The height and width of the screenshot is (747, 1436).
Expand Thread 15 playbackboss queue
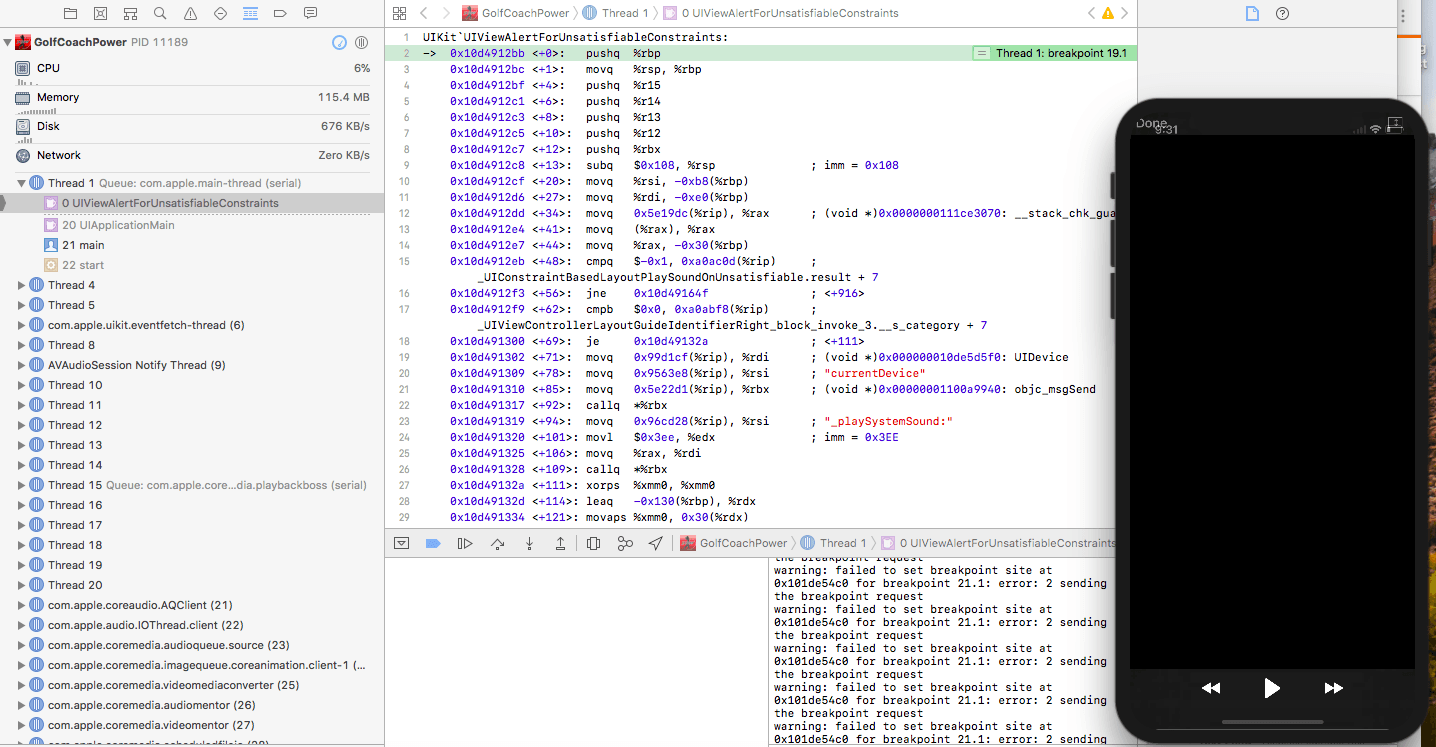22,485
